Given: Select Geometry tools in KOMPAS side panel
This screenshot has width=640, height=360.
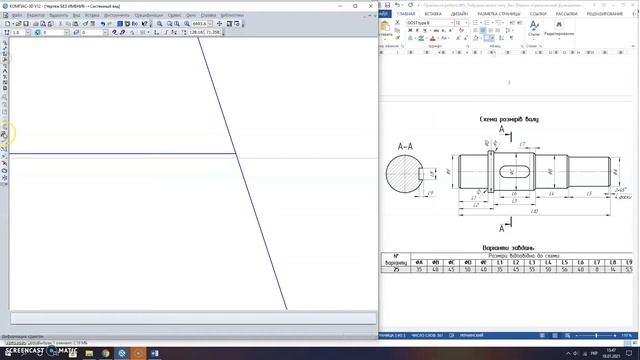Looking at the screenshot, I should (x=5, y=43).
